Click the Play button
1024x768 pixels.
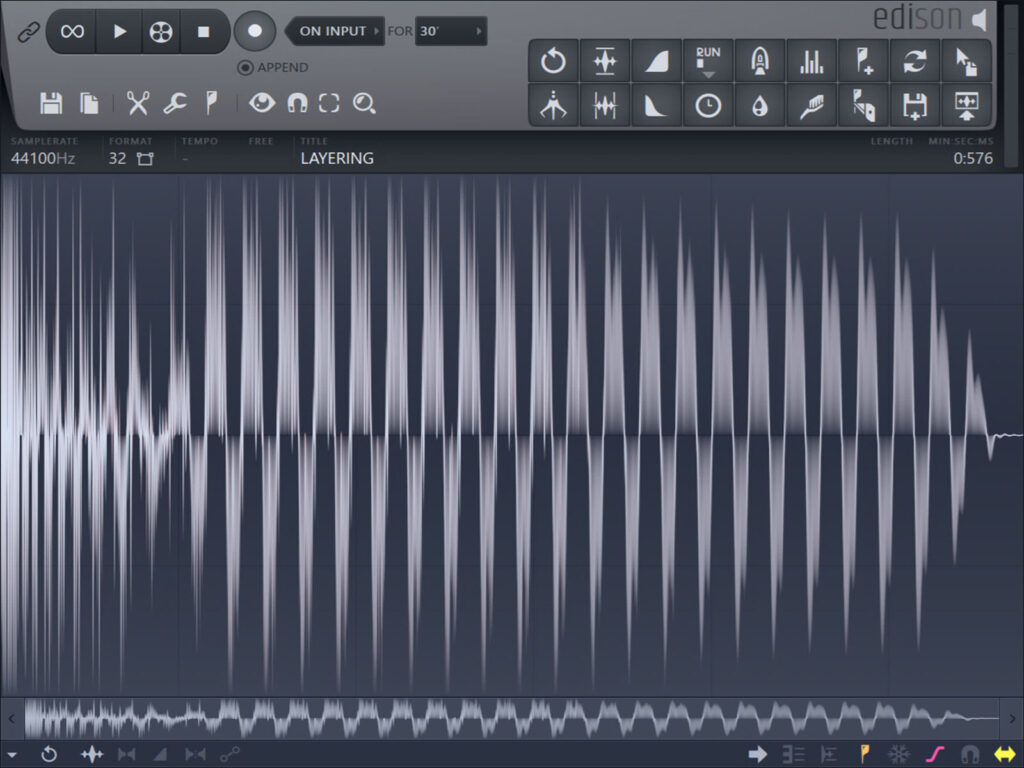[x=119, y=31]
